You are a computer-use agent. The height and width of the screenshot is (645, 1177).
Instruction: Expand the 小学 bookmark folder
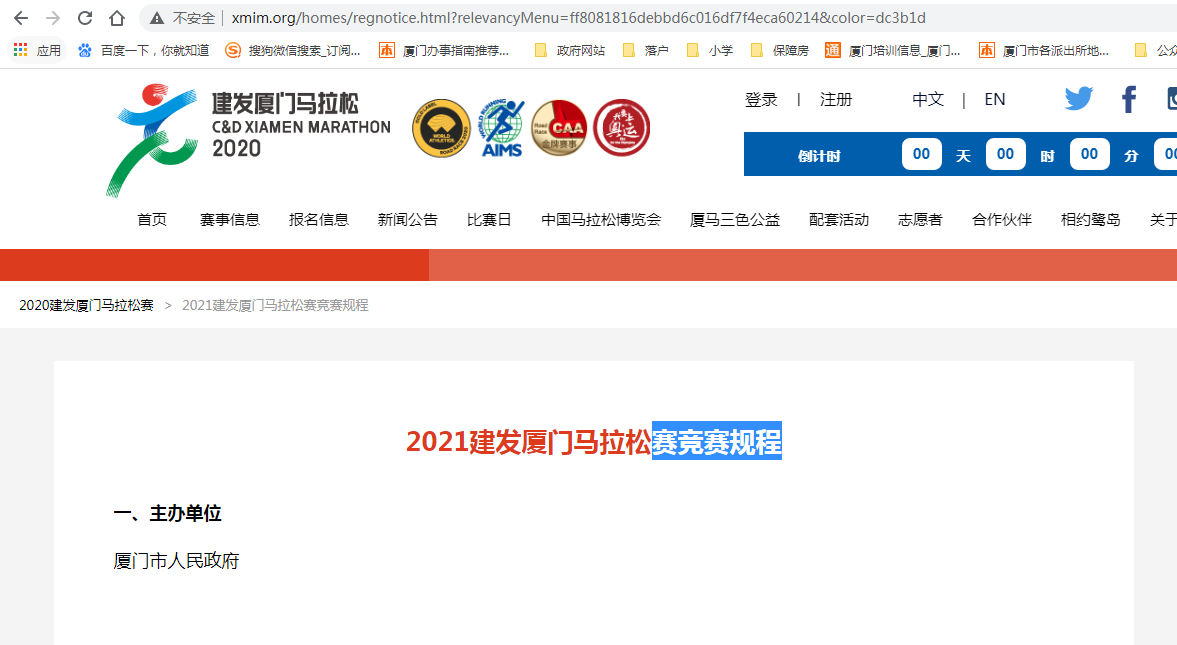click(710, 50)
